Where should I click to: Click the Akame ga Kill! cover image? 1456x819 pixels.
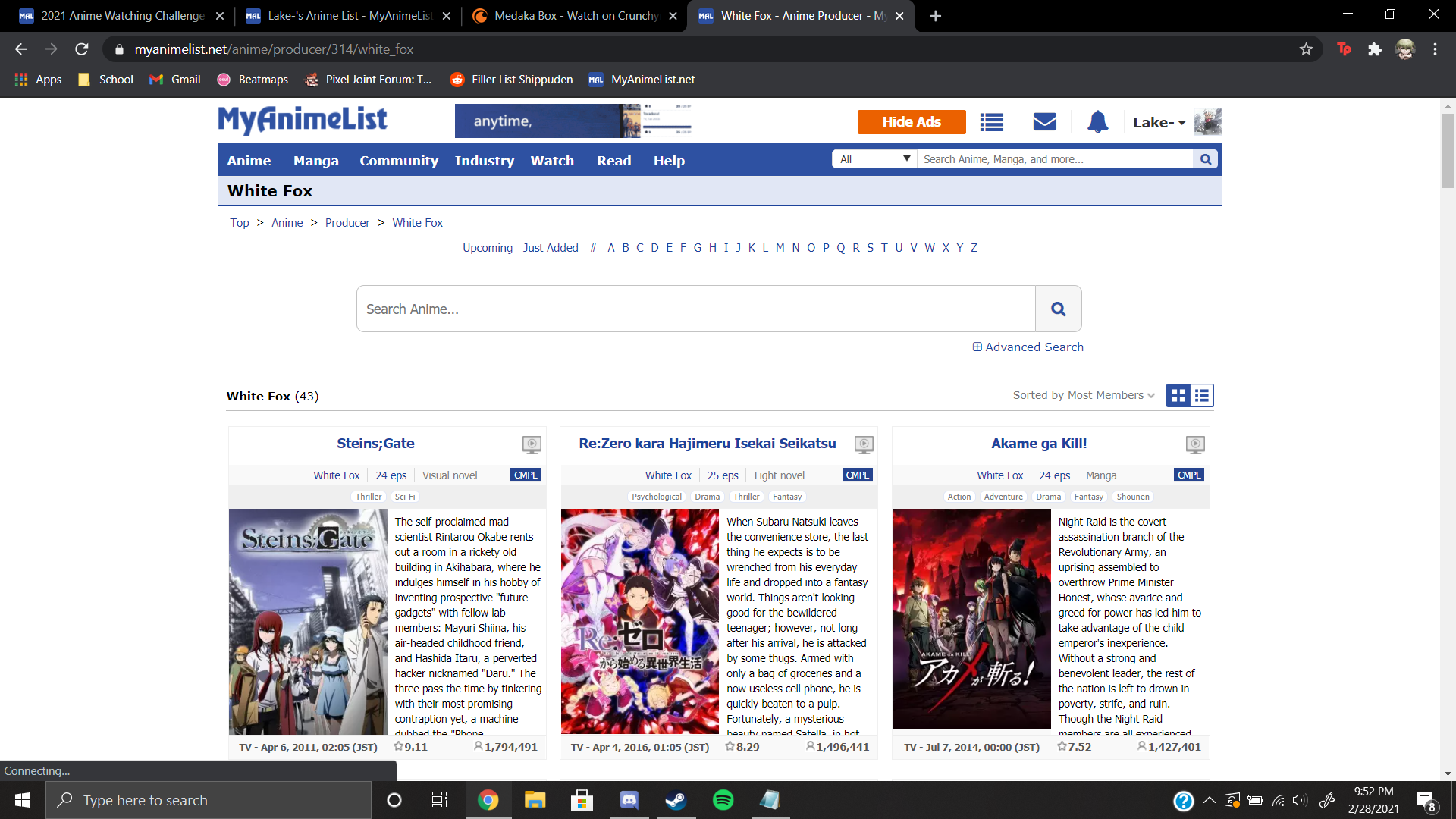click(x=971, y=619)
